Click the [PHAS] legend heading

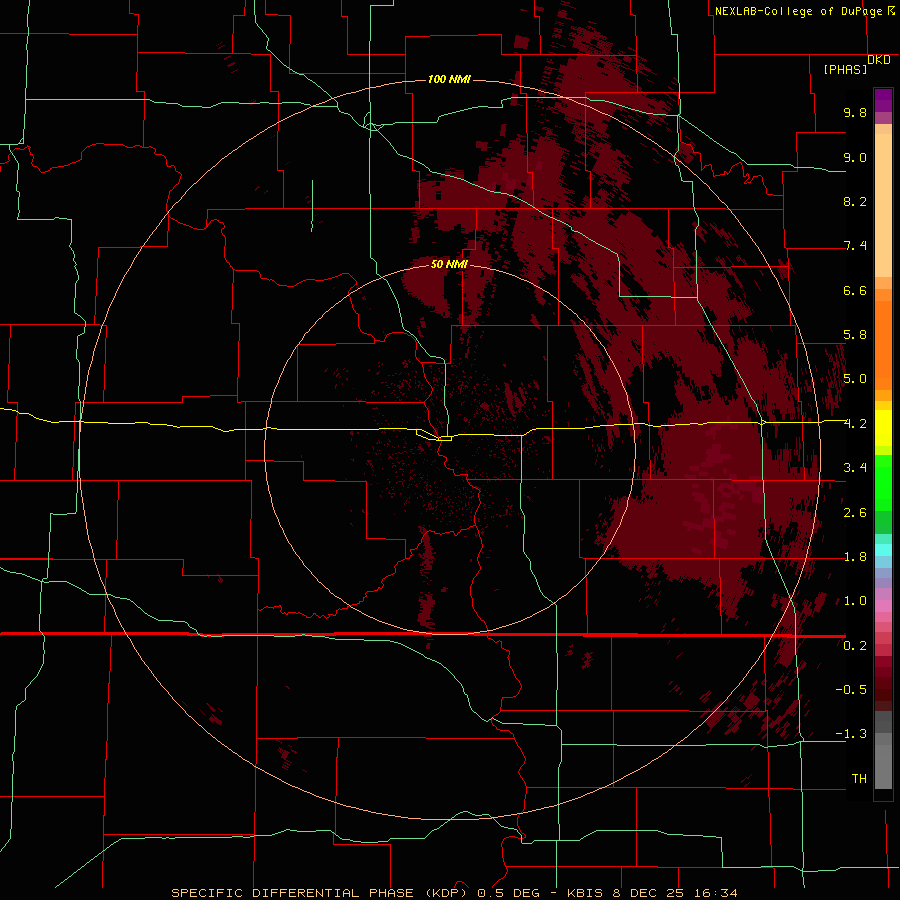point(845,69)
